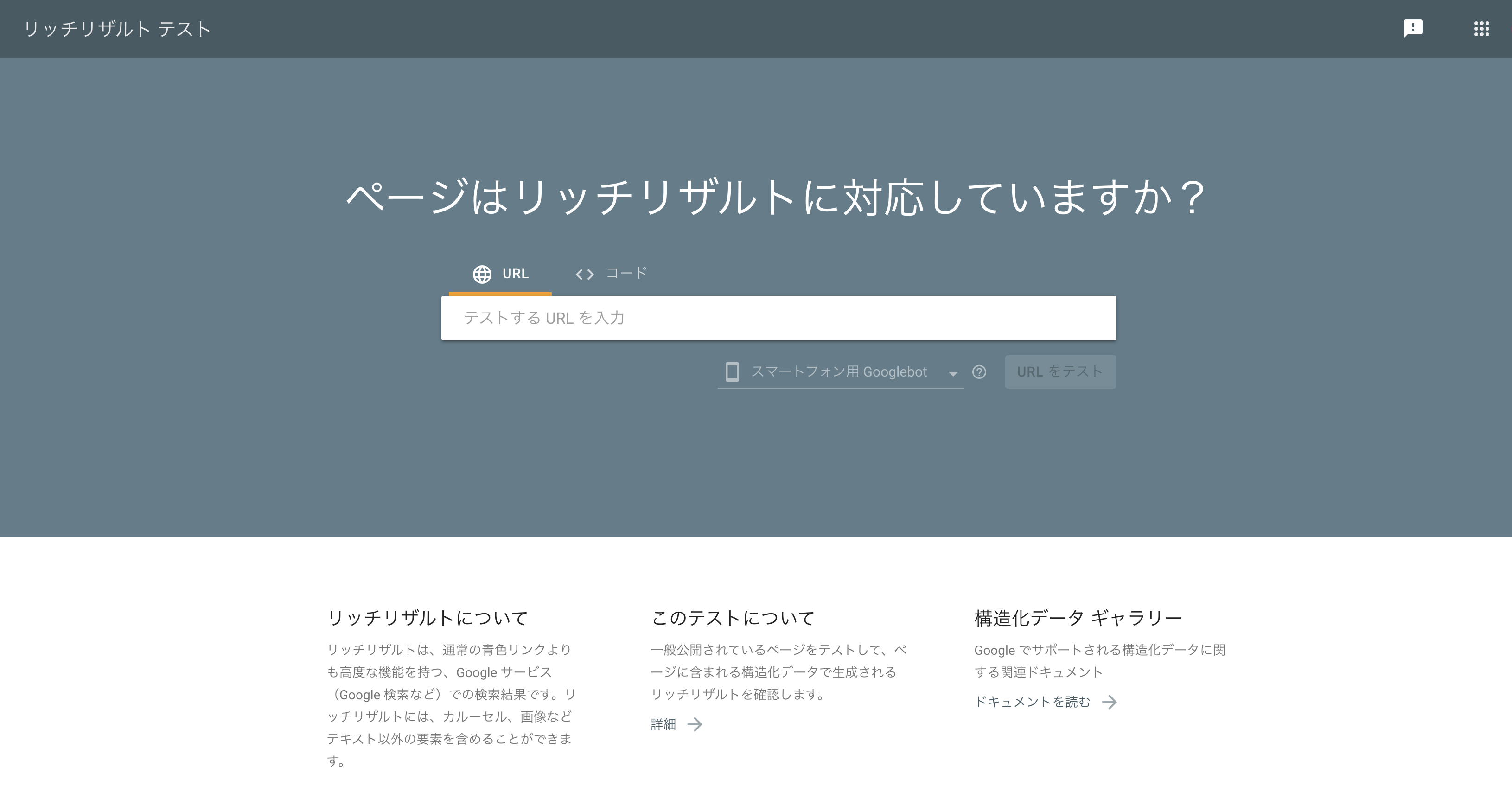The width and height of the screenshot is (1512, 793).
Task: Click the code brackets icon beside コード
Action: [585, 274]
